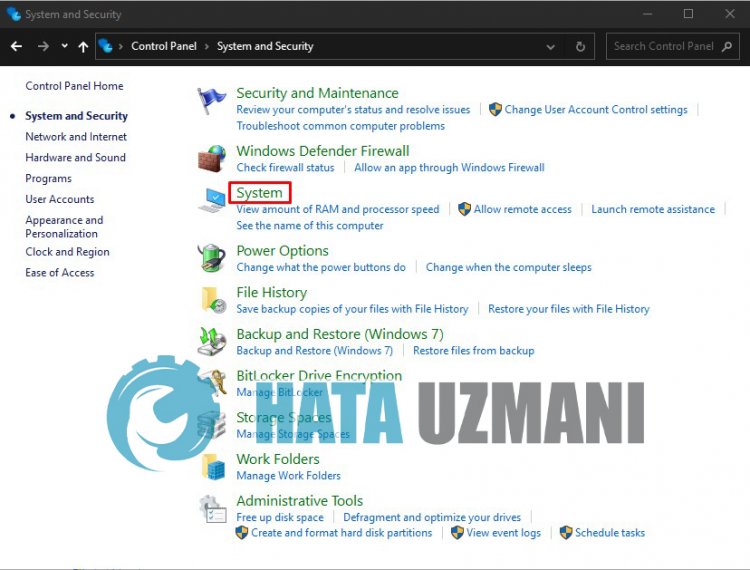This screenshot has height=570, width=750.
Task: Open the recent locations dropdown arrow
Action: (64, 46)
